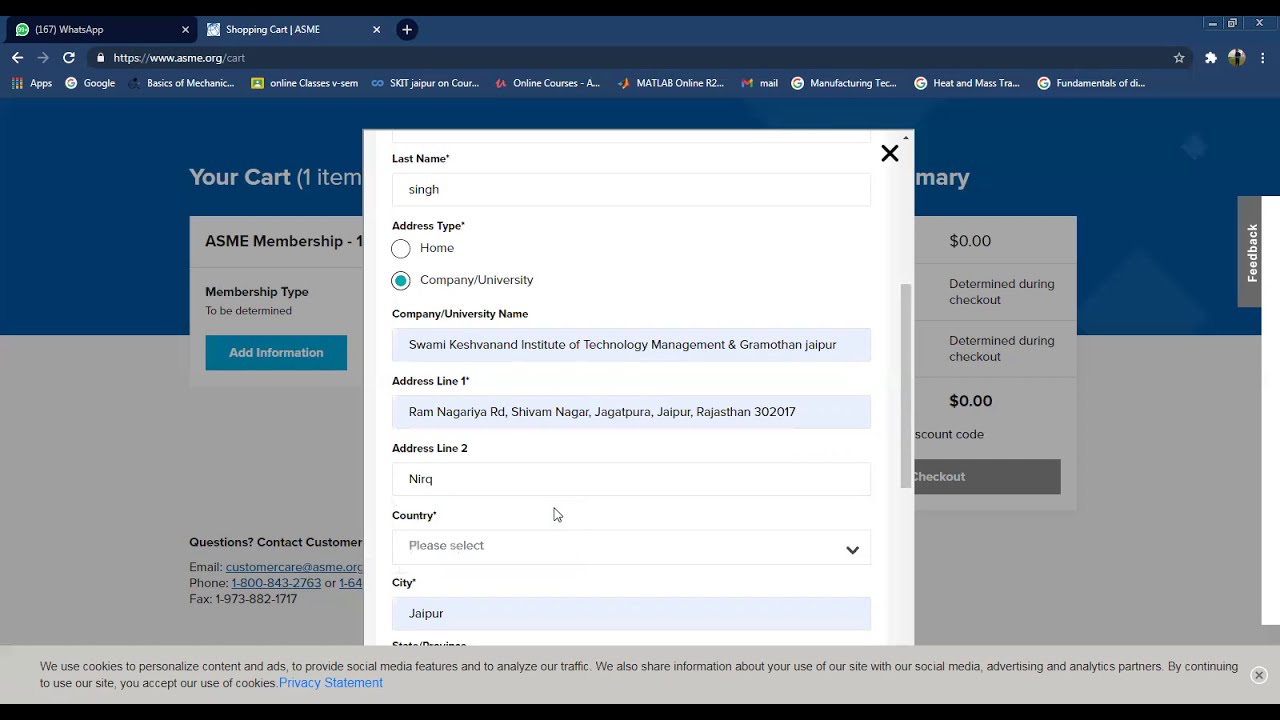Click the Address Line 2 field containing Nirq
The height and width of the screenshot is (720, 1280).
(x=631, y=479)
